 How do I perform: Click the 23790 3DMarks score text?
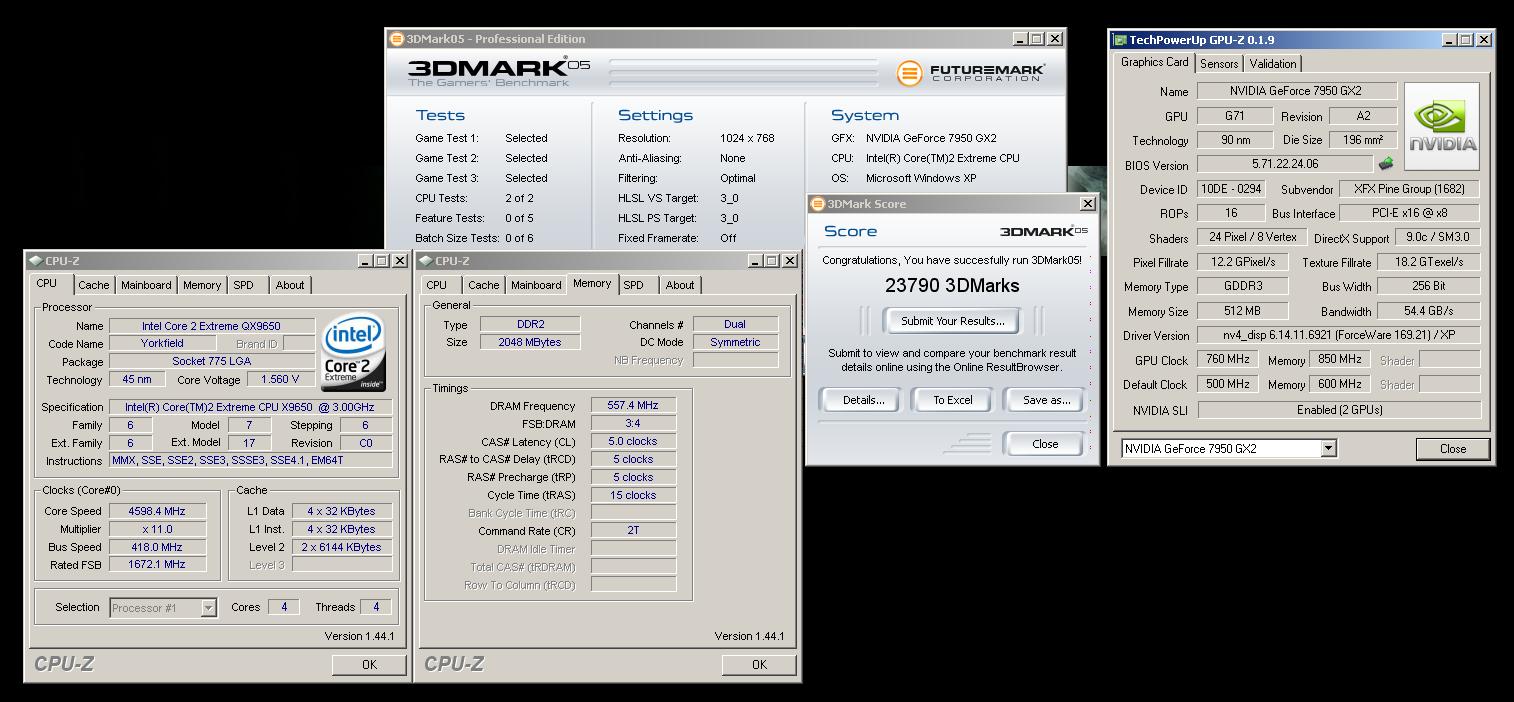coord(952,286)
